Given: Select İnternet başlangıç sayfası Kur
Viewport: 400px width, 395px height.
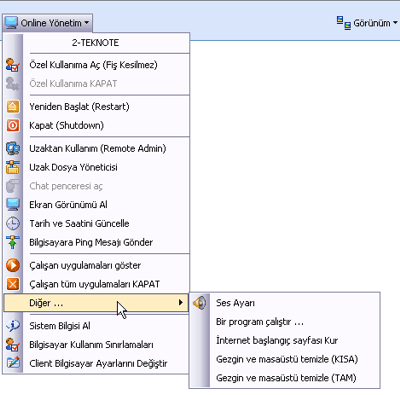Looking at the screenshot, I should (x=285, y=340).
